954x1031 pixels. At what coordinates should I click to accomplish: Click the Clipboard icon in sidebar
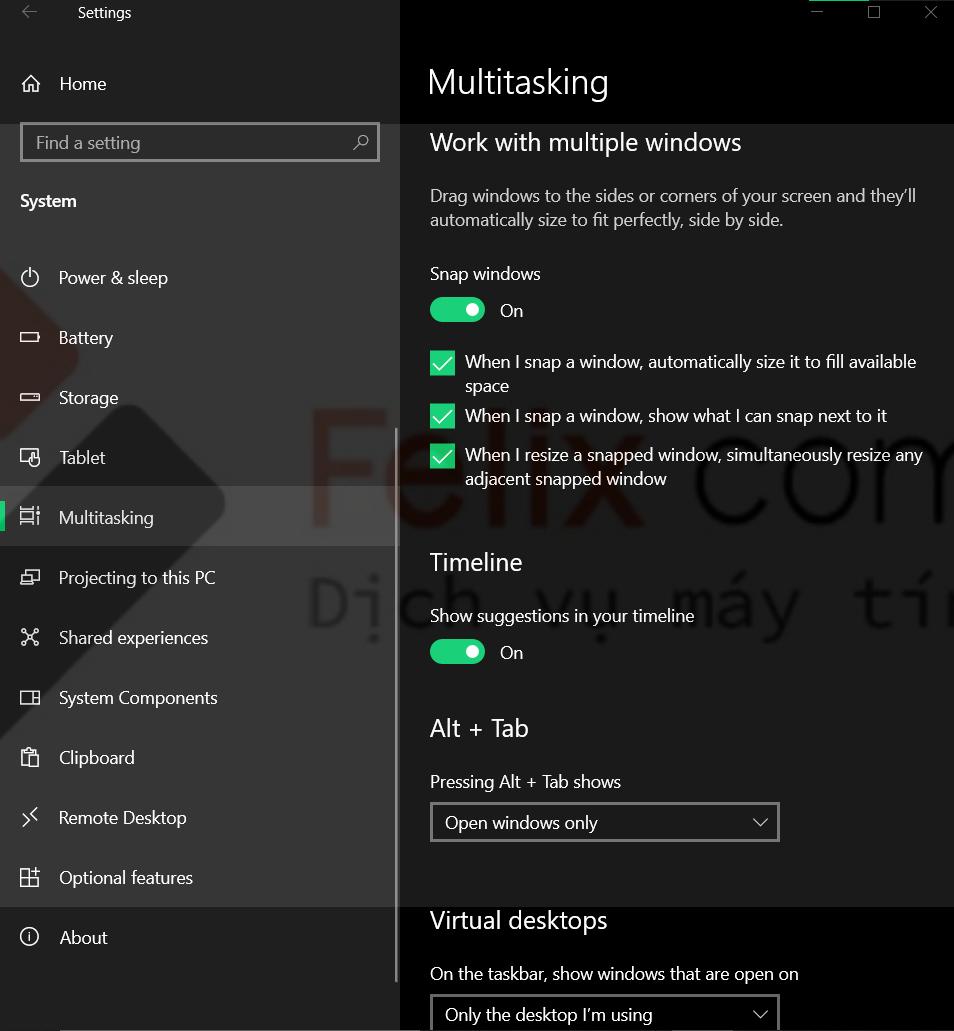(31, 758)
